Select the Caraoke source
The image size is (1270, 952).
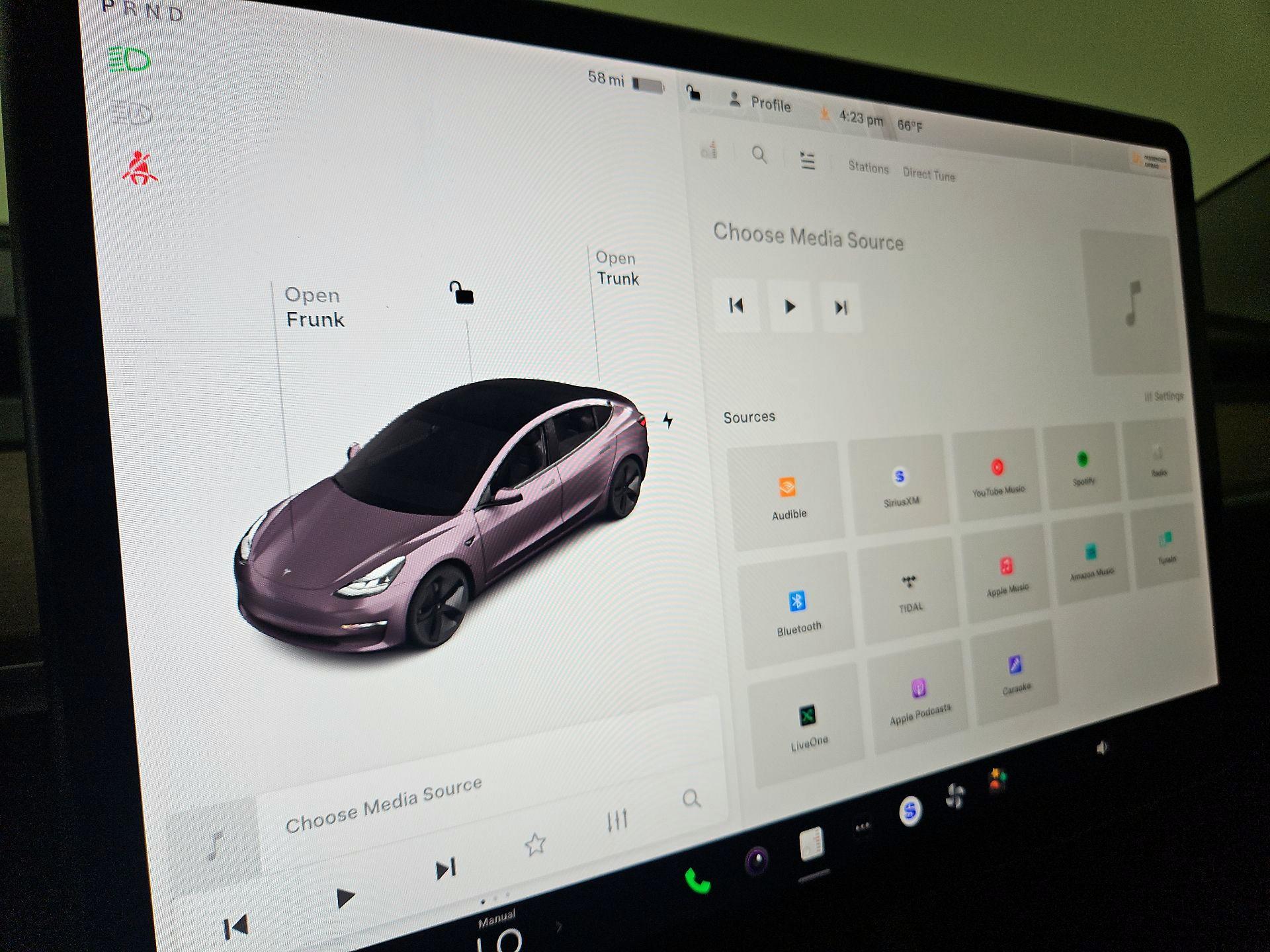coord(1015,674)
